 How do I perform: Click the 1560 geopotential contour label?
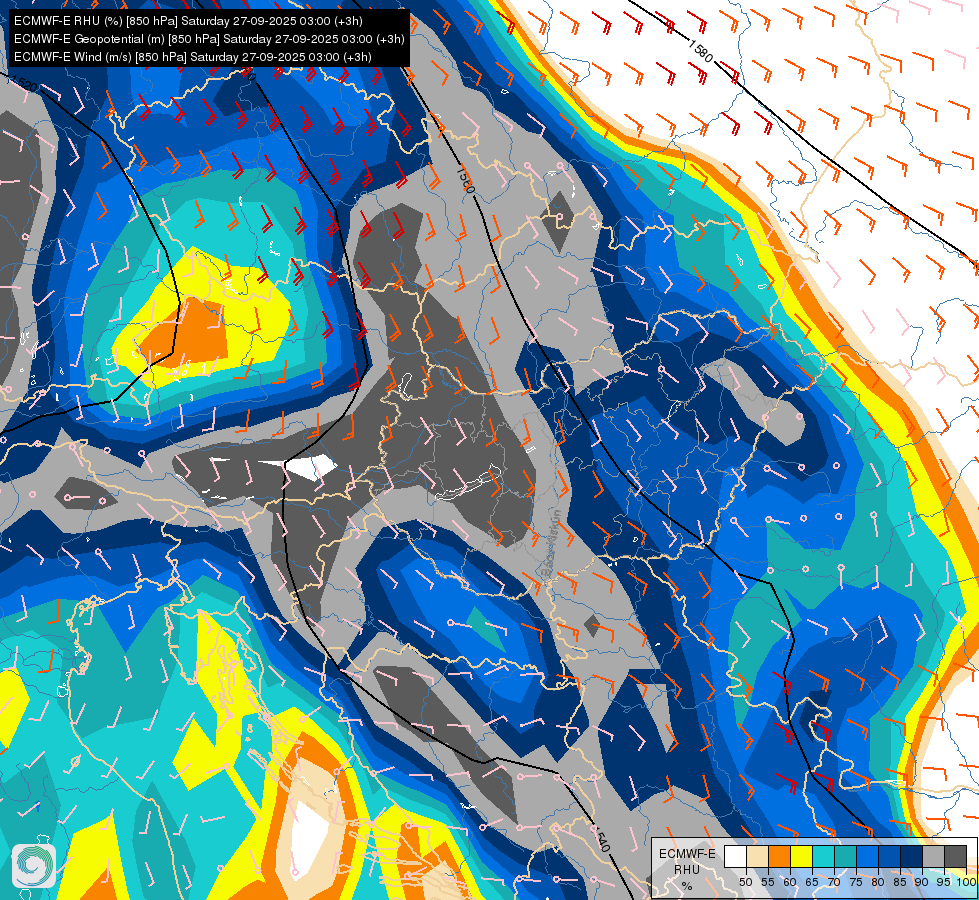465,179
